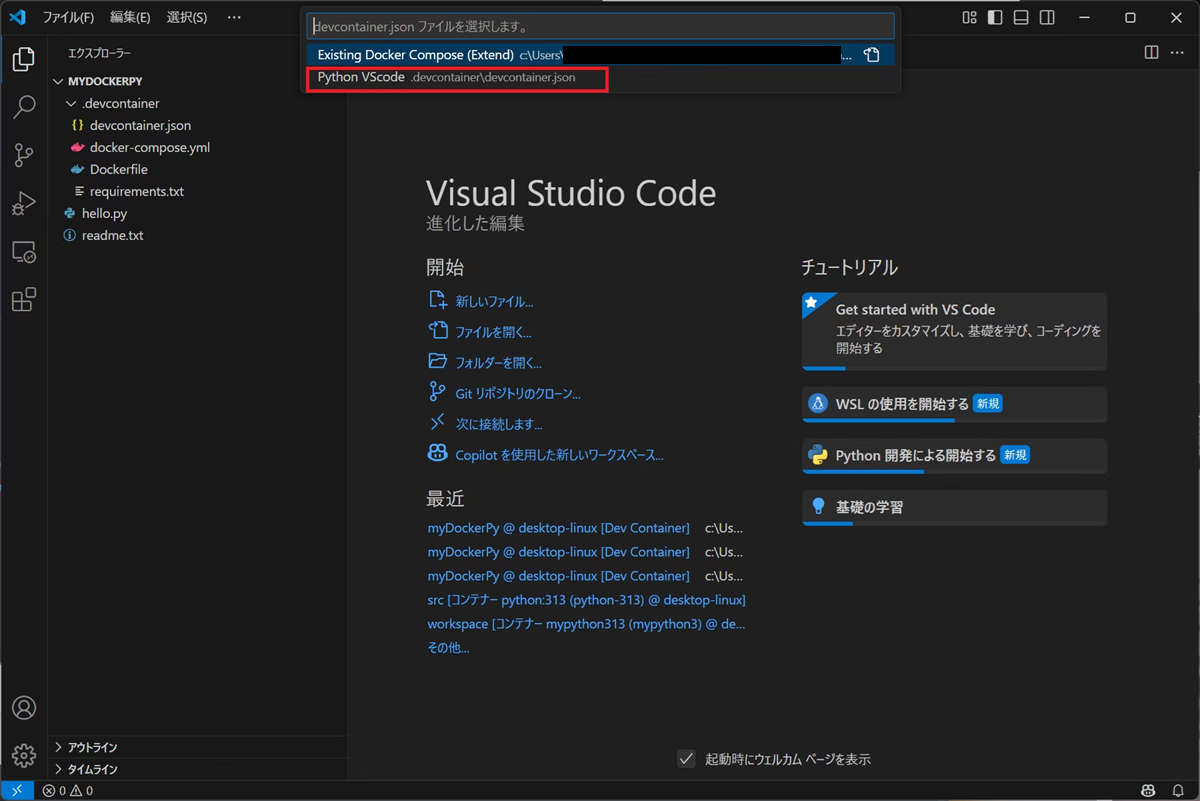Click the Python tutorial icon
Screen dimensions: 1200x801
(818, 455)
